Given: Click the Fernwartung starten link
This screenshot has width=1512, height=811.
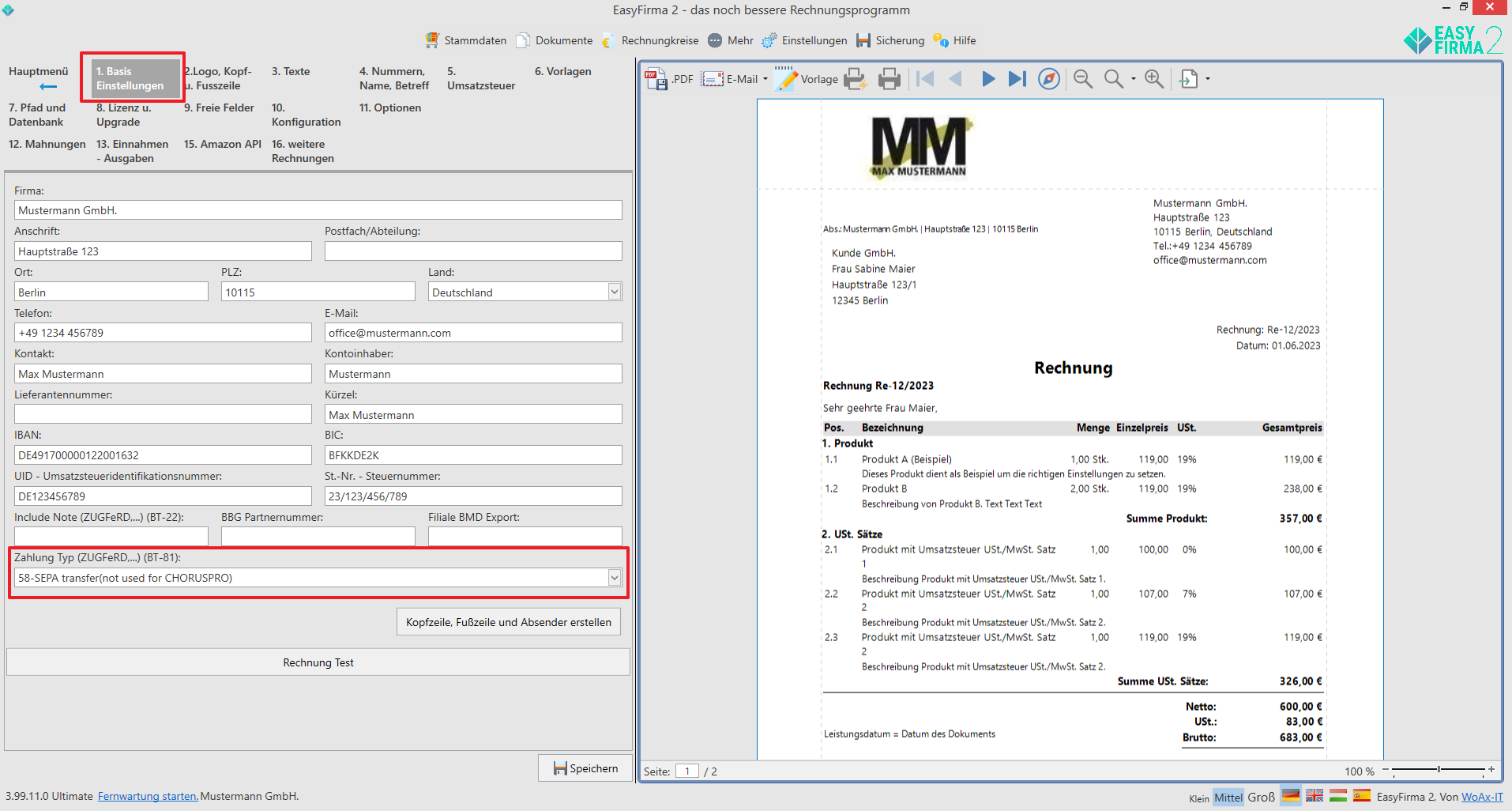Looking at the screenshot, I should 148,796.
